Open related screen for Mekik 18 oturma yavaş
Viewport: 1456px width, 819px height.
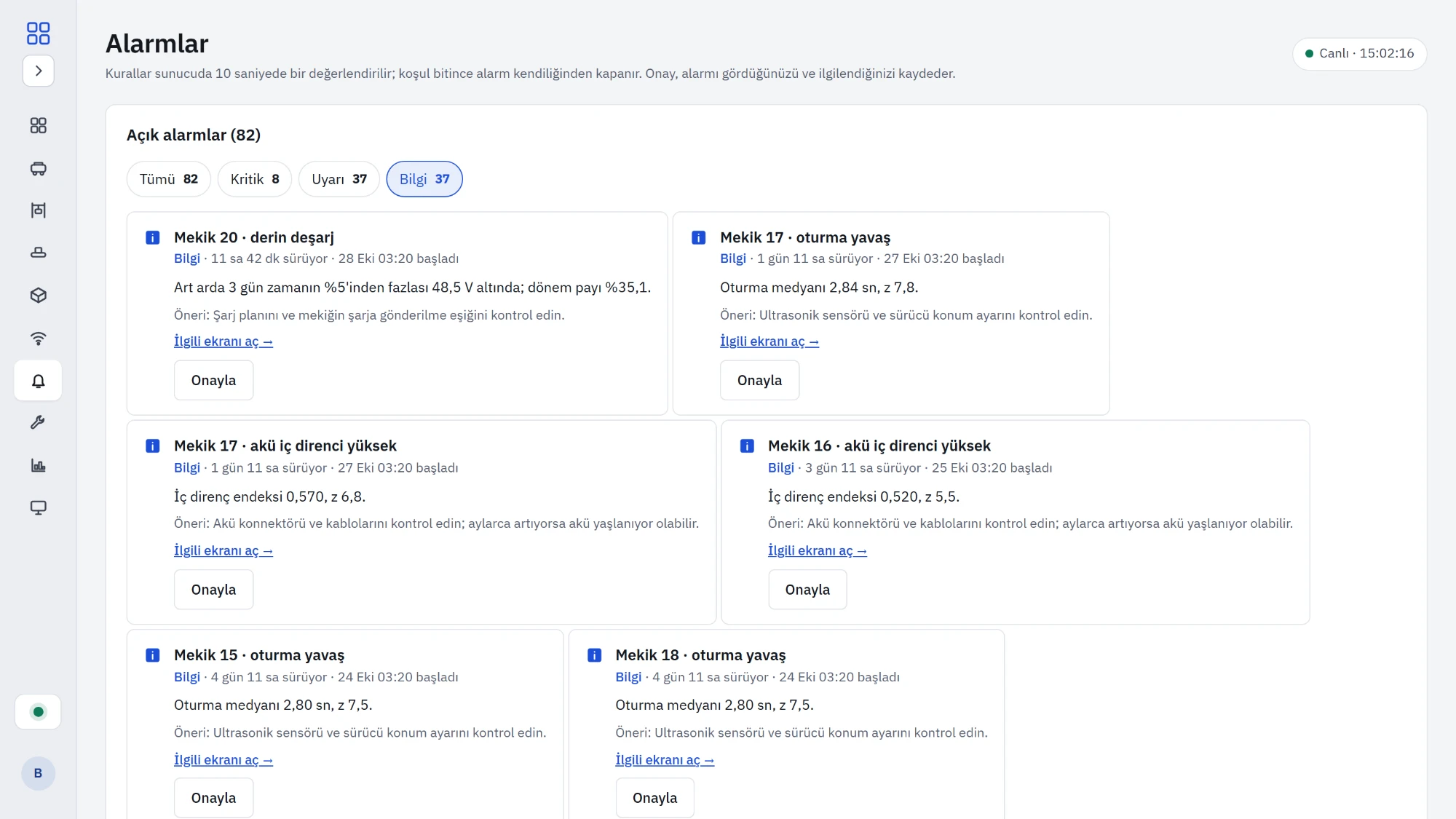pos(665,760)
